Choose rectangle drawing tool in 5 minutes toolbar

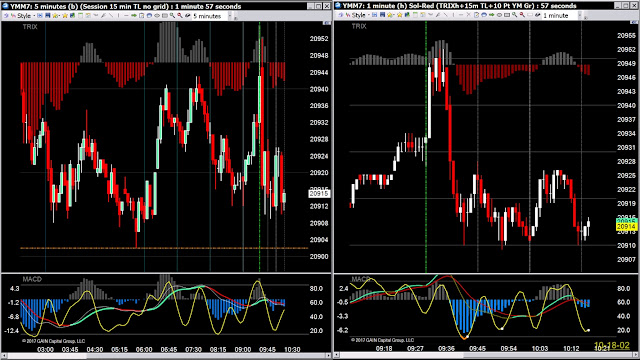[x=164, y=16]
